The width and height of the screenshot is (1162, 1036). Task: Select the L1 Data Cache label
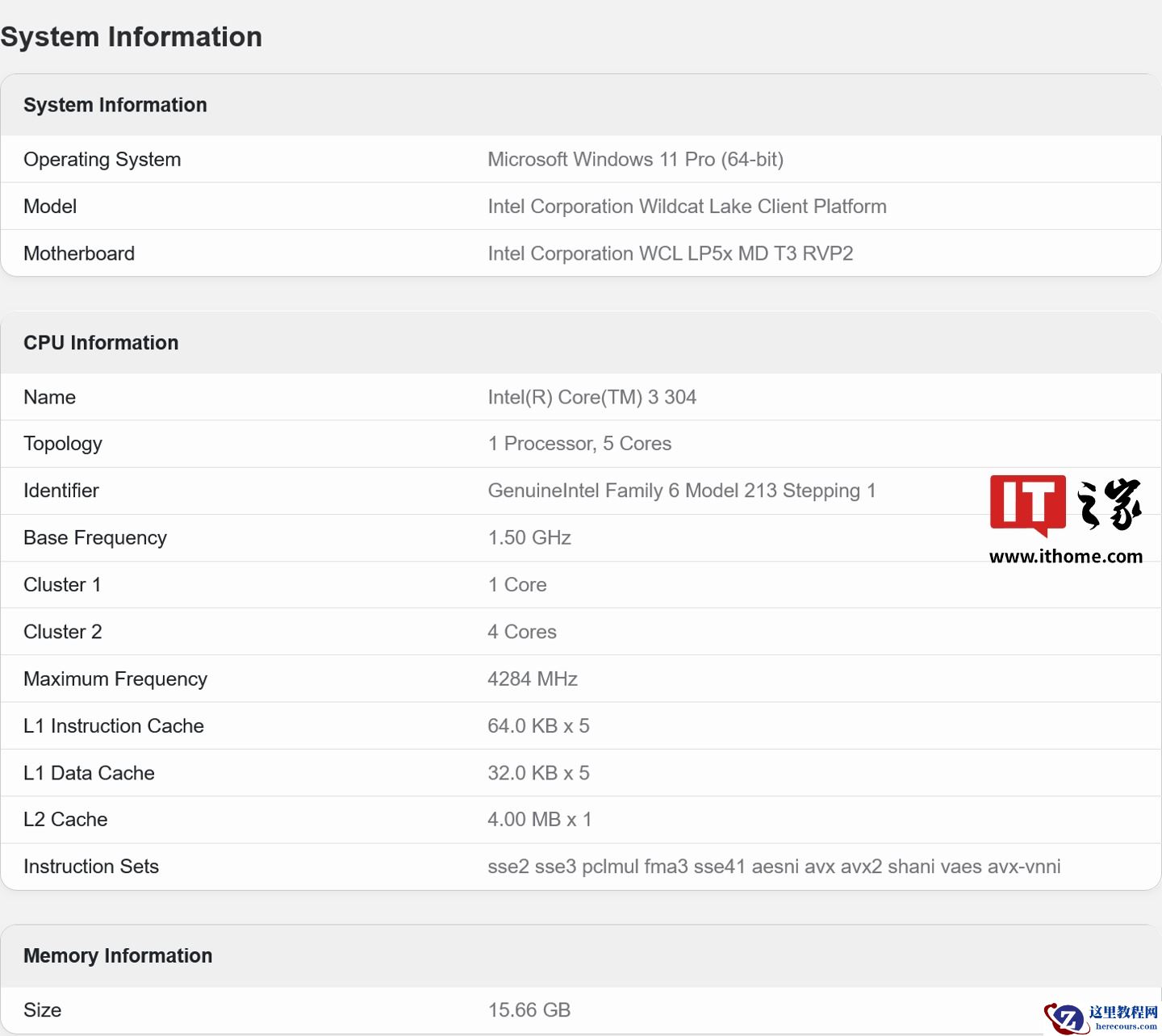tap(89, 773)
